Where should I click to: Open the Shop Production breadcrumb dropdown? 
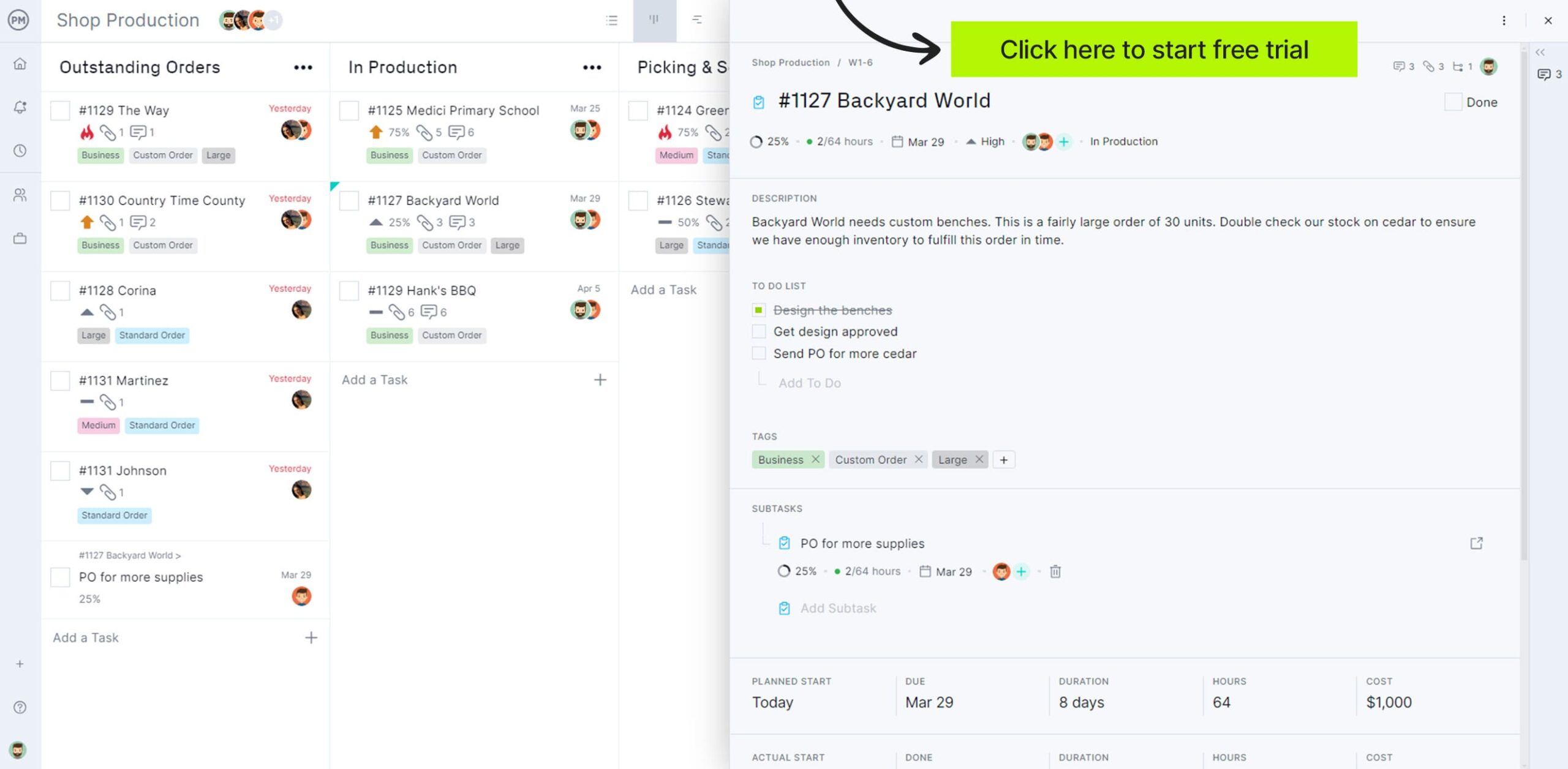click(x=790, y=62)
